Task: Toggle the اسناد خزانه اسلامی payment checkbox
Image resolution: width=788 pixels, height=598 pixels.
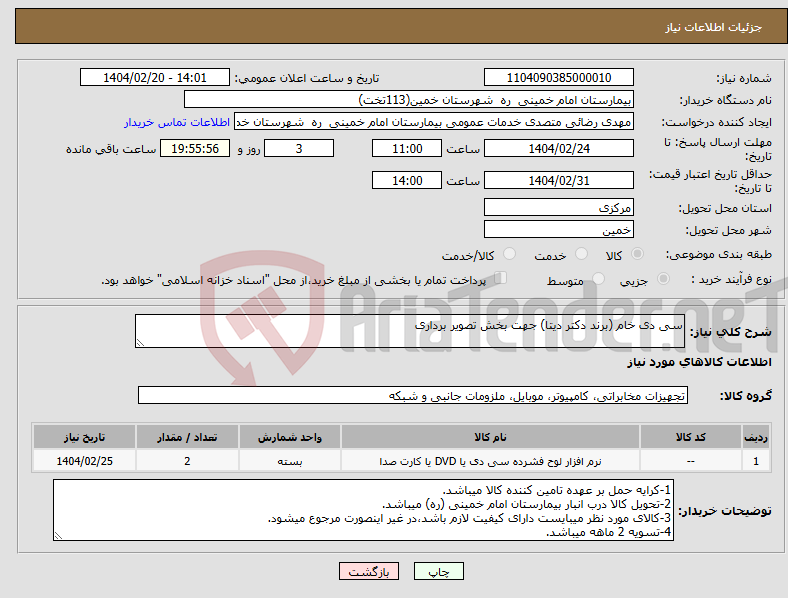Action: coord(501,278)
